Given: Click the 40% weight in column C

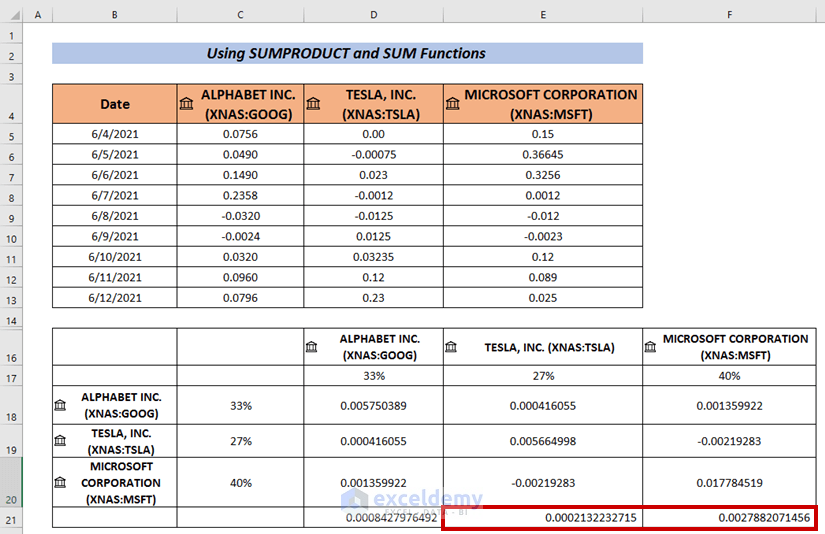Looking at the screenshot, I should (240, 482).
